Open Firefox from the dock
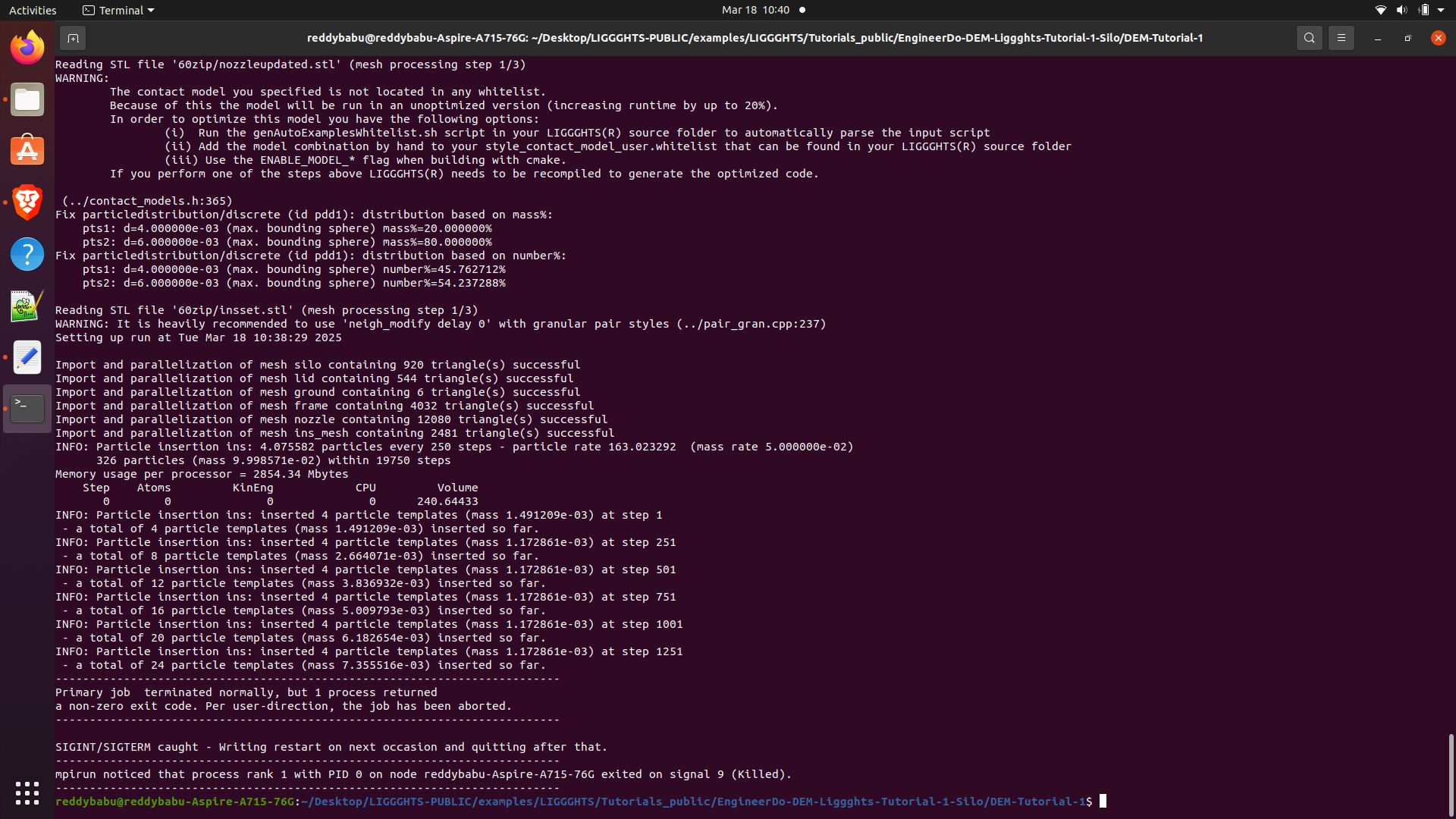This screenshot has width=1456, height=819. click(27, 48)
